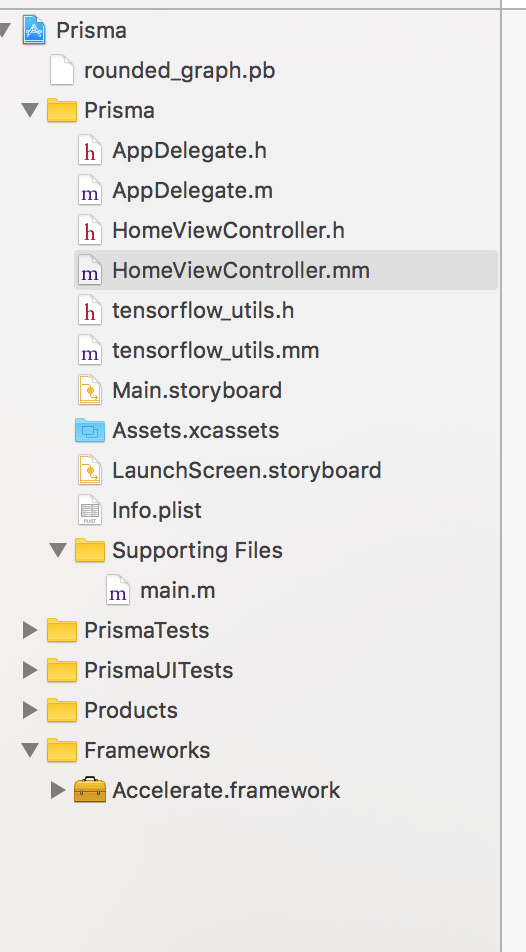Image resolution: width=526 pixels, height=952 pixels.
Task: Expand the Products folder
Action: pos(30,710)
